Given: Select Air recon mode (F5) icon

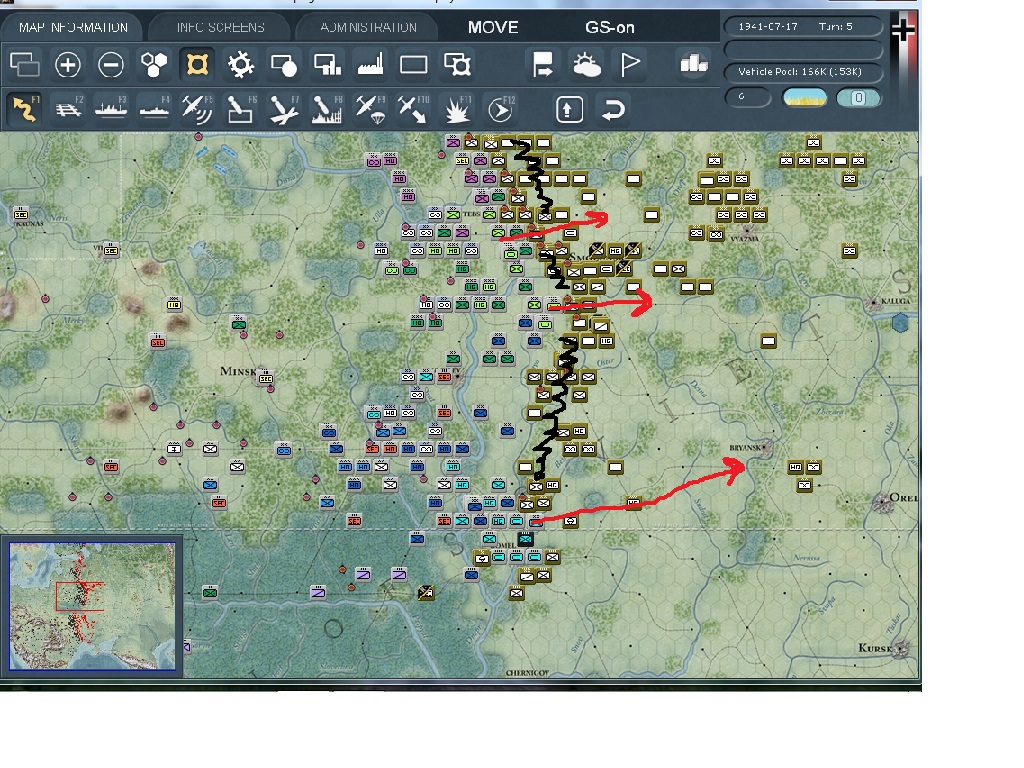Looking at the screenshot, I should click(197, 109).
